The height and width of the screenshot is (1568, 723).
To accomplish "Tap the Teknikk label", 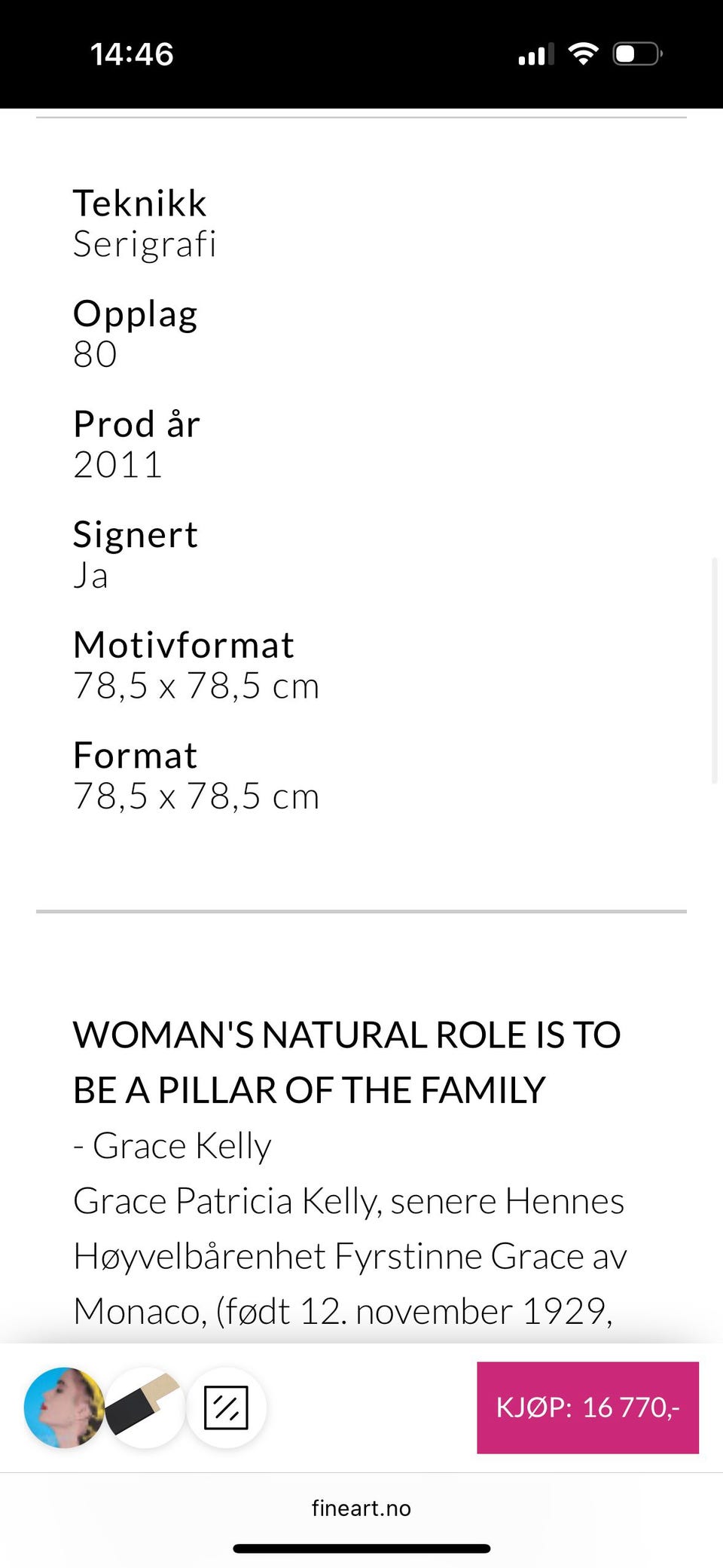I will coord(139,203).
